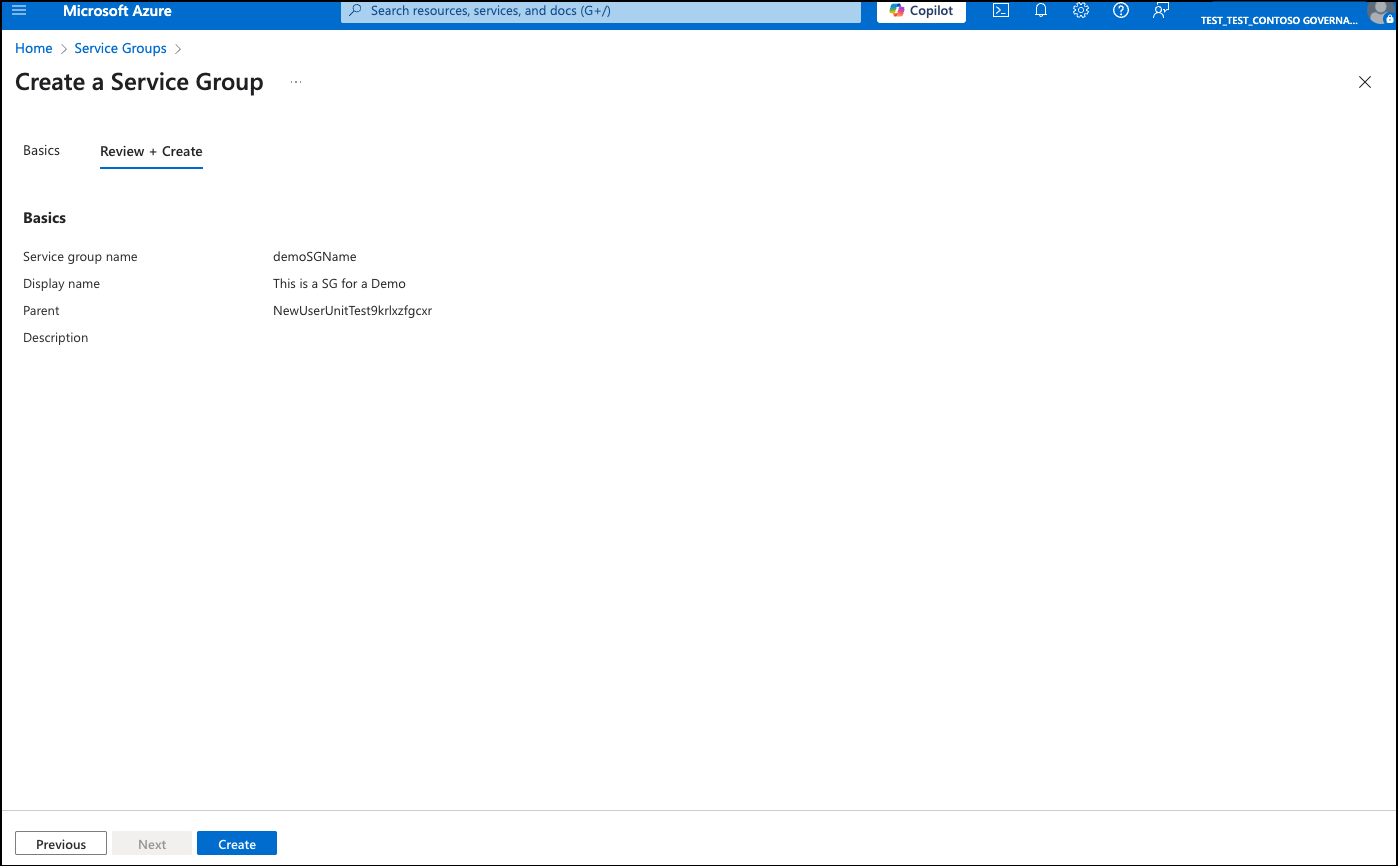Open portal settings gear
This screenshot has width=1398, height=866.
pos(1081,11)
